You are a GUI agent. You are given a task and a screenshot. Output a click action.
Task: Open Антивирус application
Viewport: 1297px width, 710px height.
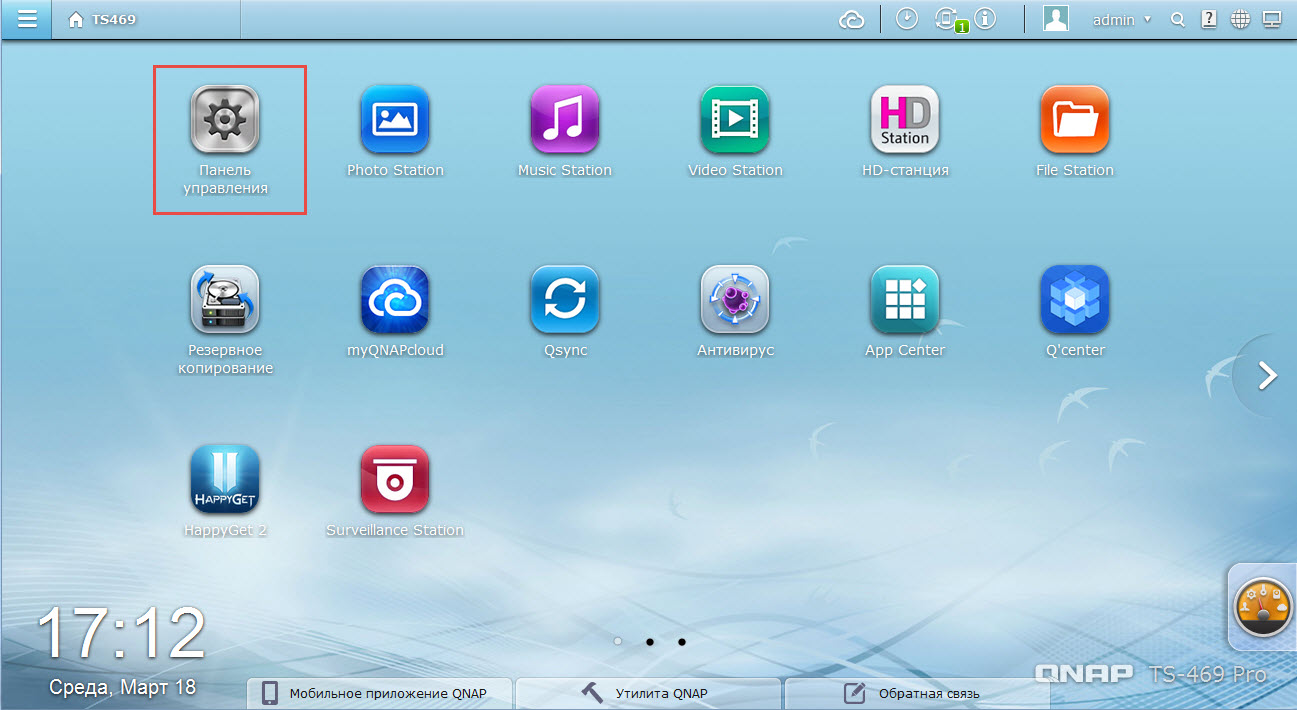(x=735, y=300)
